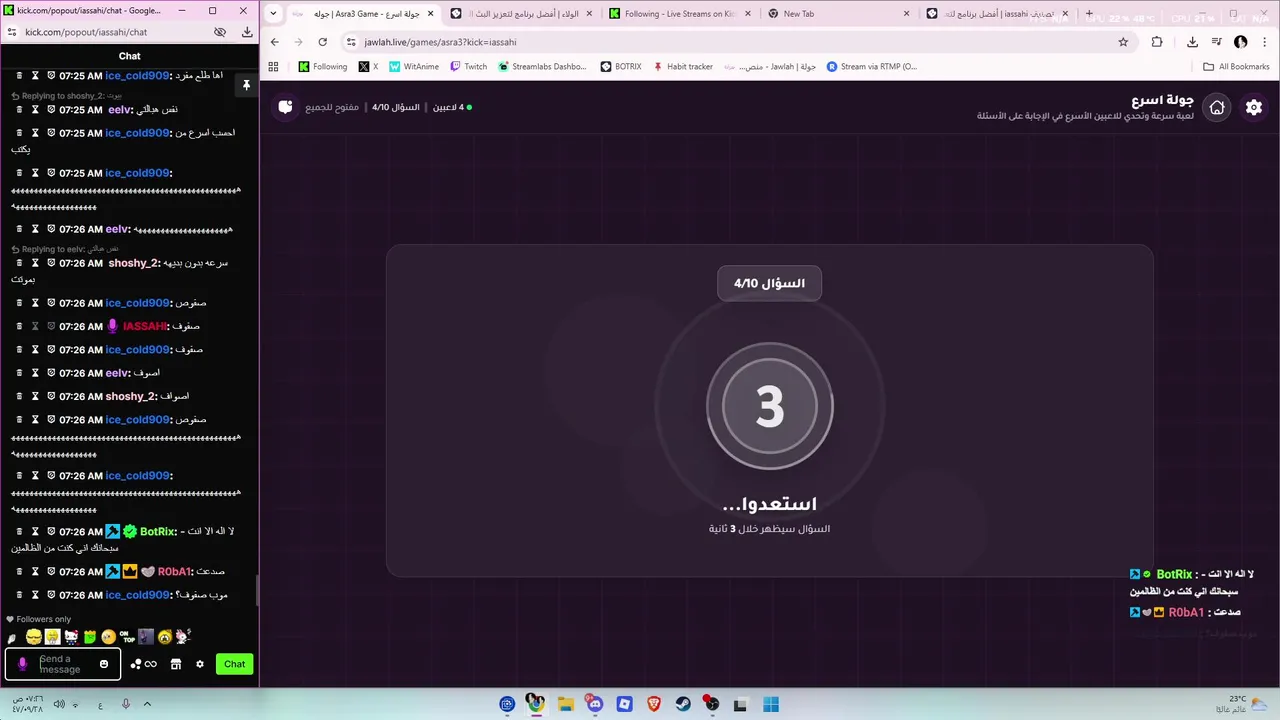
Task: Open the channel points bubbles icon
Action: [x=136, y=664]
